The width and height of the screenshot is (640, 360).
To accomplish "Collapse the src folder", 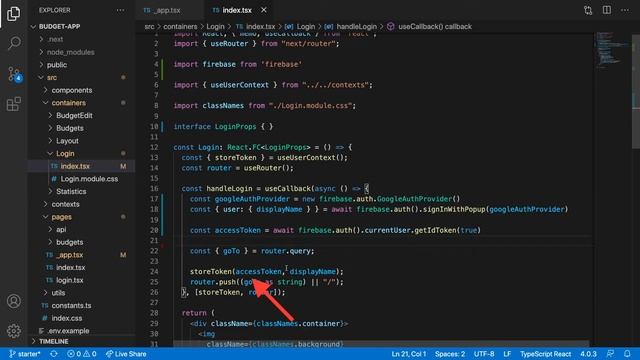I will tap(82, 77).
